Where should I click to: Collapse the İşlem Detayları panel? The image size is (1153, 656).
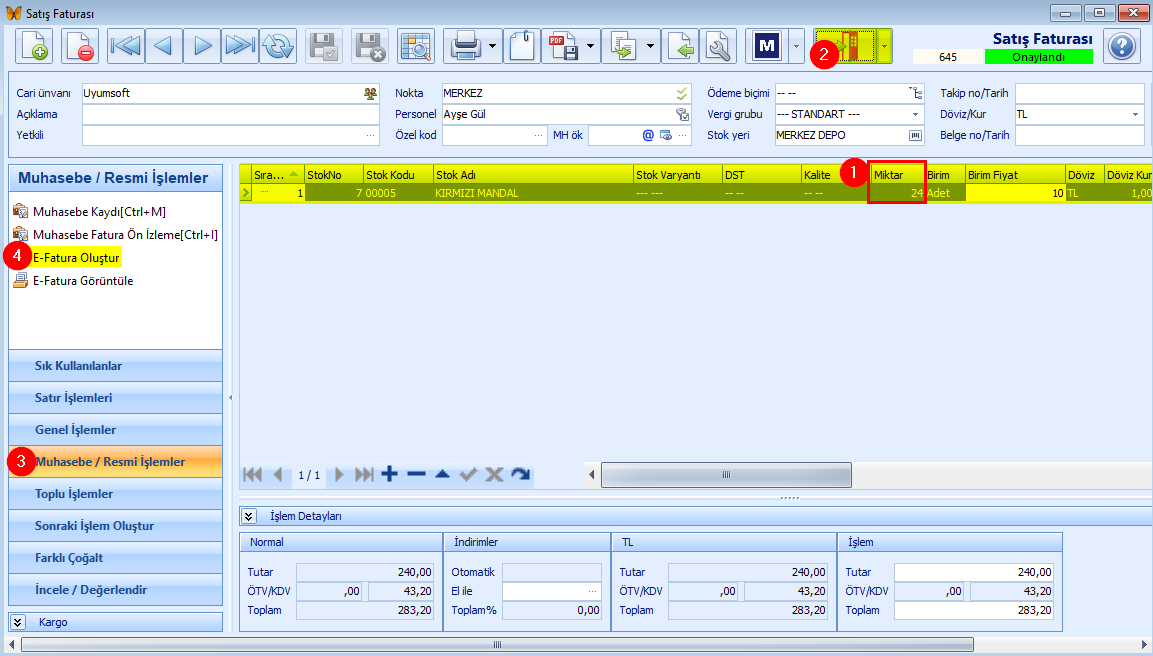(x=248, y=516)
